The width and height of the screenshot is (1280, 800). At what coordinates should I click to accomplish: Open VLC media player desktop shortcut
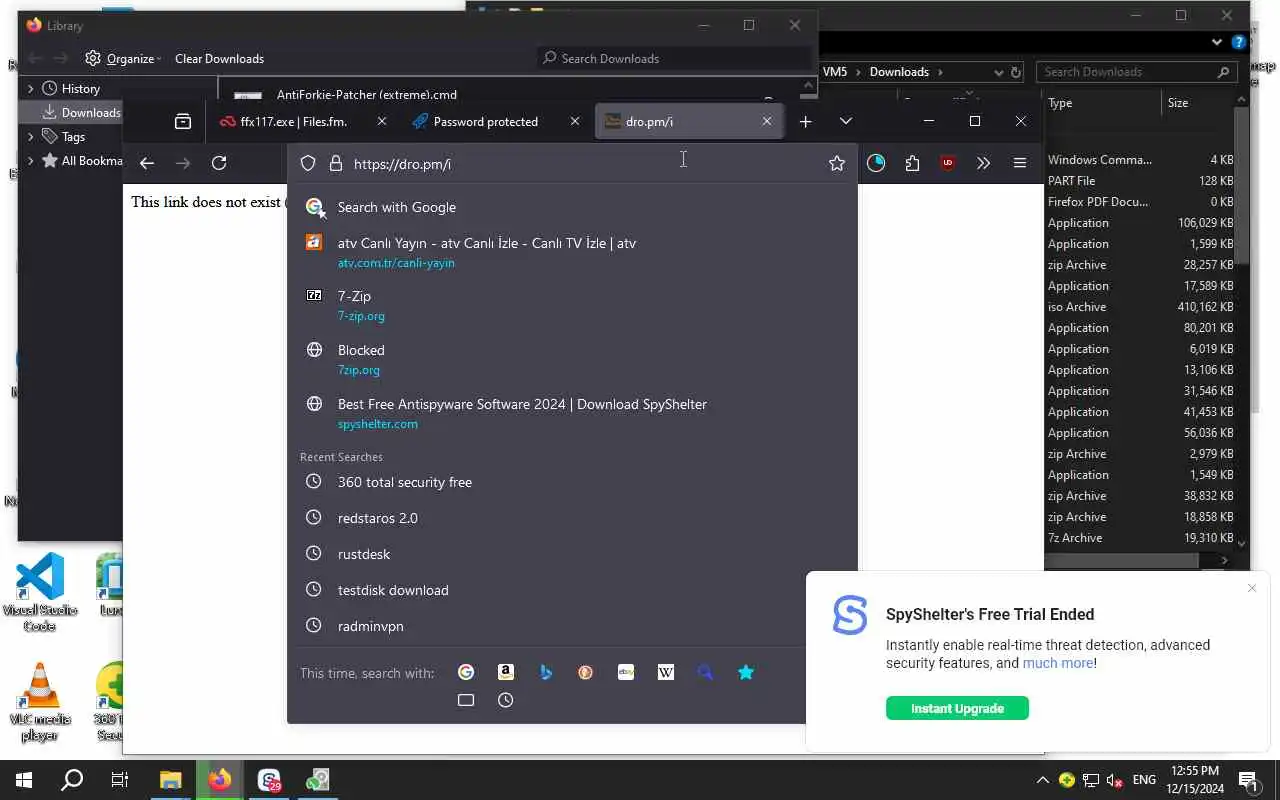[40, 703]
